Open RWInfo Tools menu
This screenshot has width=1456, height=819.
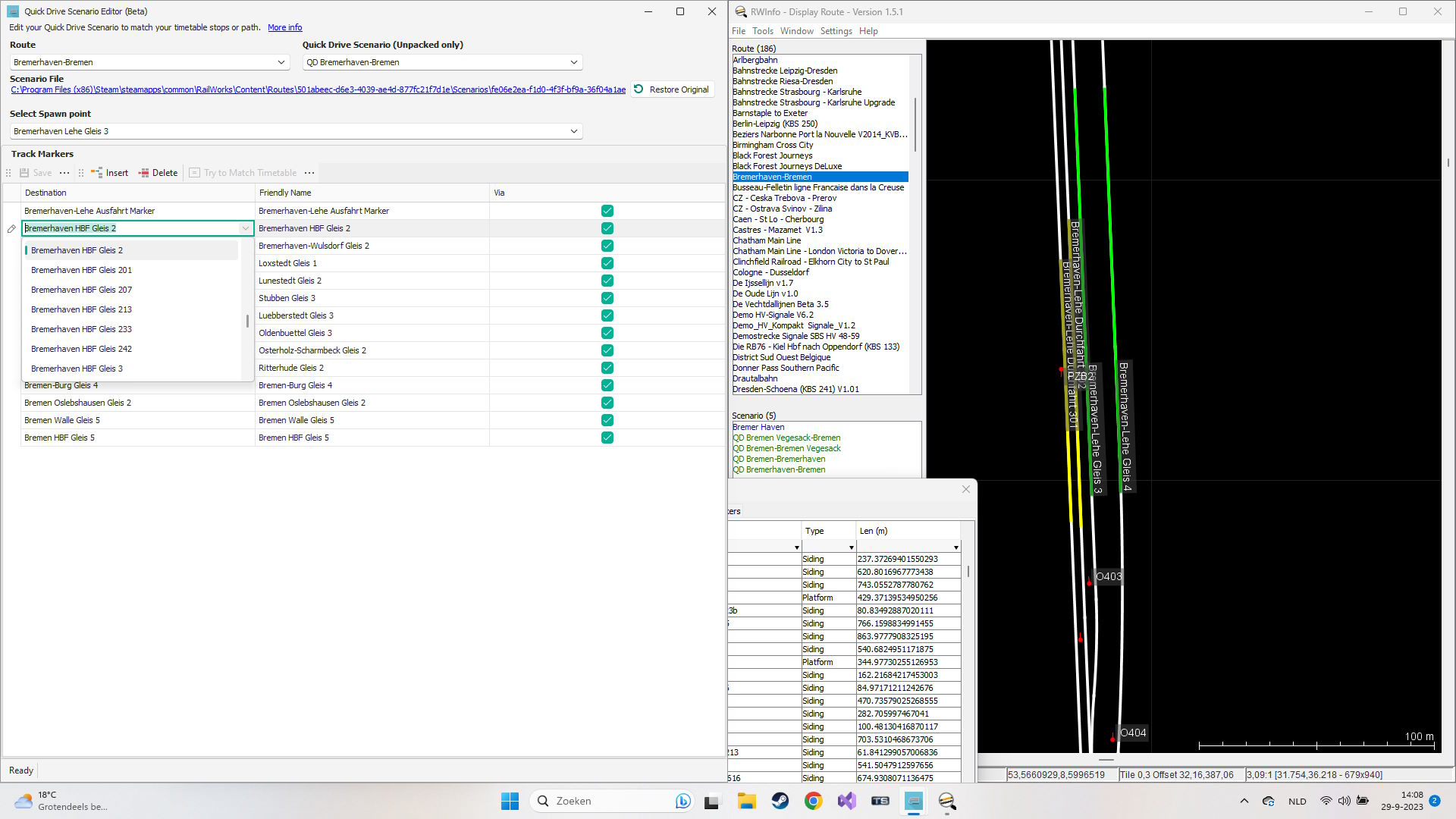pos(763,31)
